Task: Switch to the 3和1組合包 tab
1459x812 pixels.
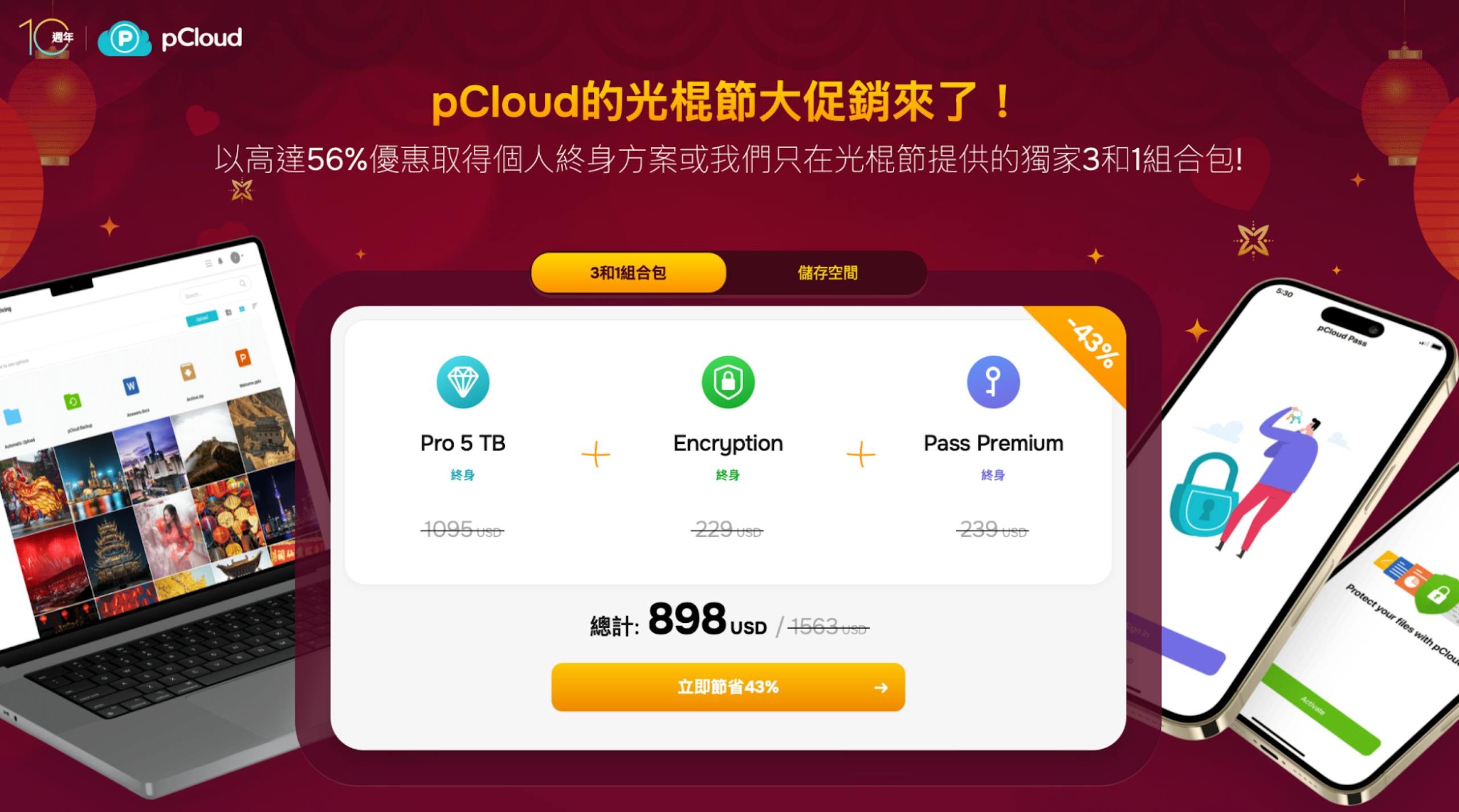Action: pyautogui.click(x=629, y=272)
